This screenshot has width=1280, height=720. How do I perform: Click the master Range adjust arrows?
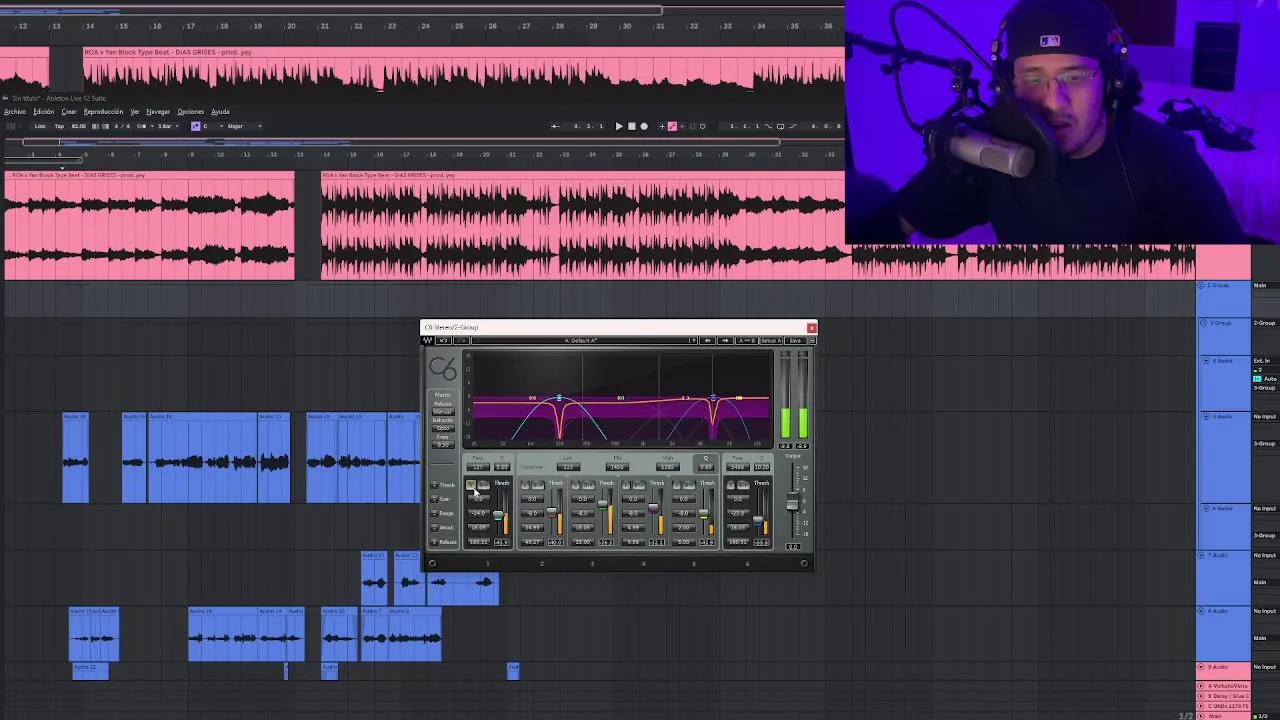pos(434,513)
